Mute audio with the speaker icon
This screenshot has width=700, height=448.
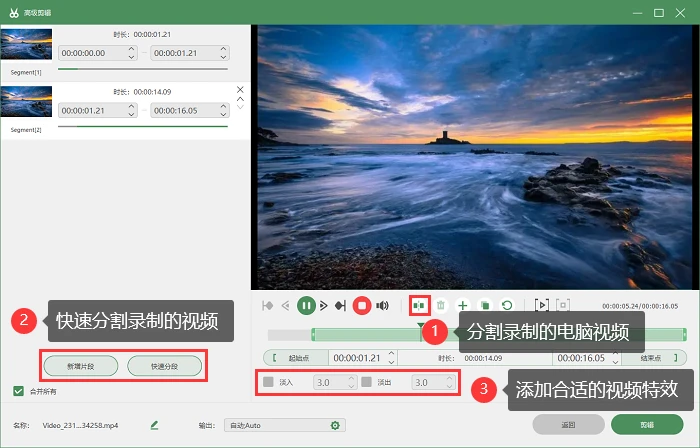coord(383,306)
